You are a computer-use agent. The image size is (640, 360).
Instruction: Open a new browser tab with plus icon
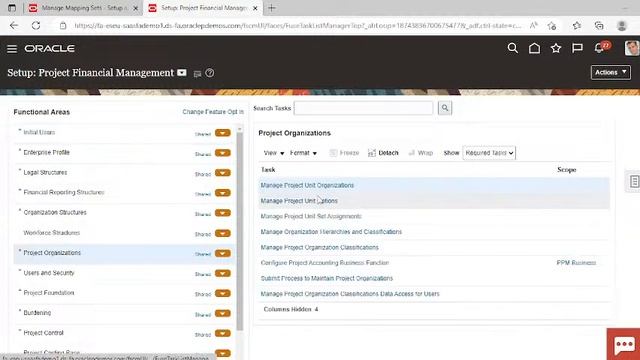(272, 8)
